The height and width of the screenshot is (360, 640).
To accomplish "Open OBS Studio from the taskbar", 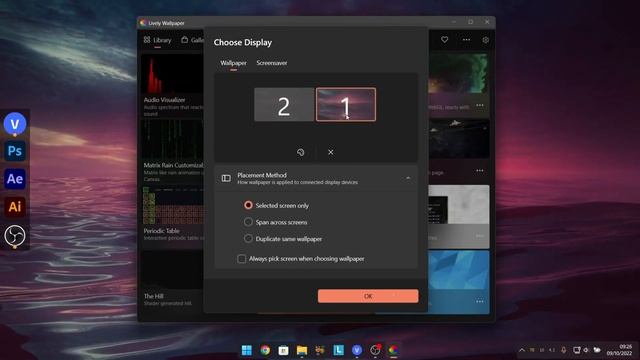I will 375,350.
